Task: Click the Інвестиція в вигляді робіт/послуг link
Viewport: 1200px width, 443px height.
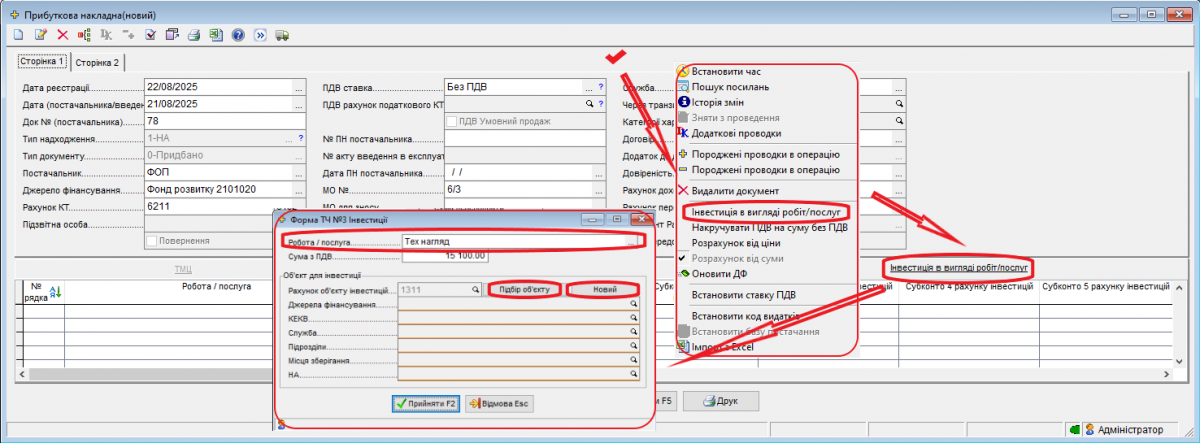Action: click(x=959, y=268)
